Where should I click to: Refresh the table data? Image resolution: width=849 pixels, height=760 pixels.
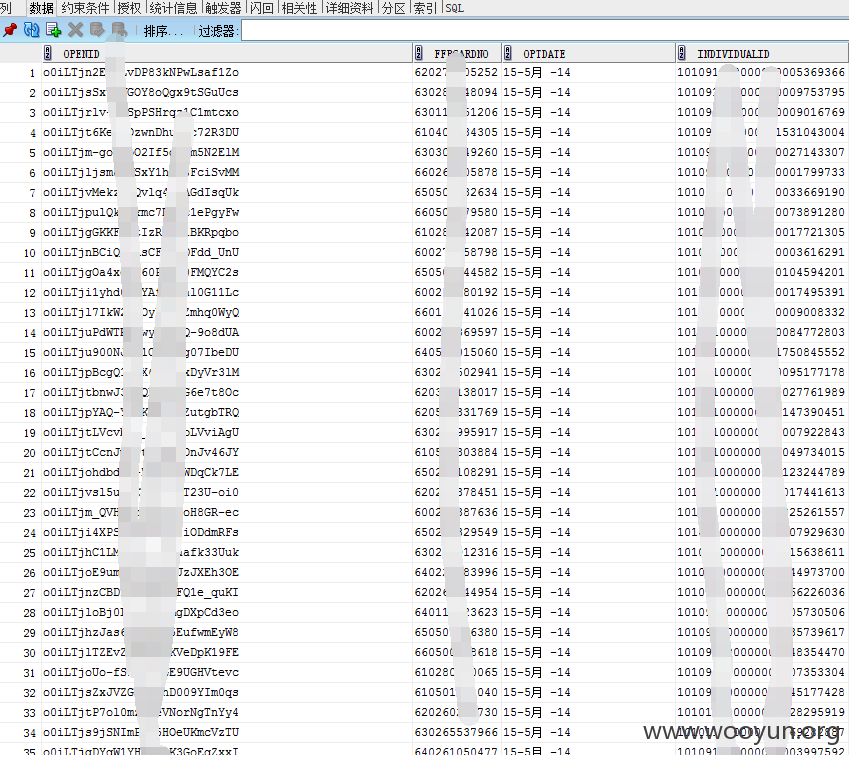tap(31, 30)
